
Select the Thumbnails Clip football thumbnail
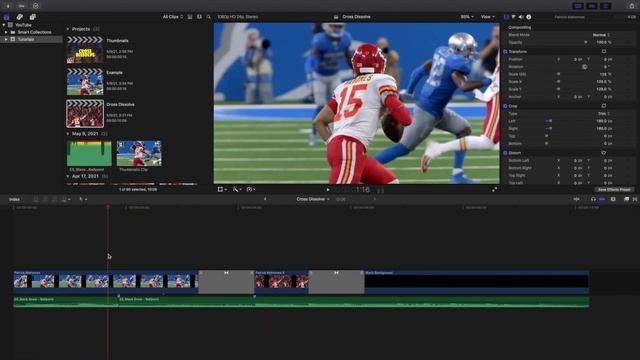tap(139, 153)
